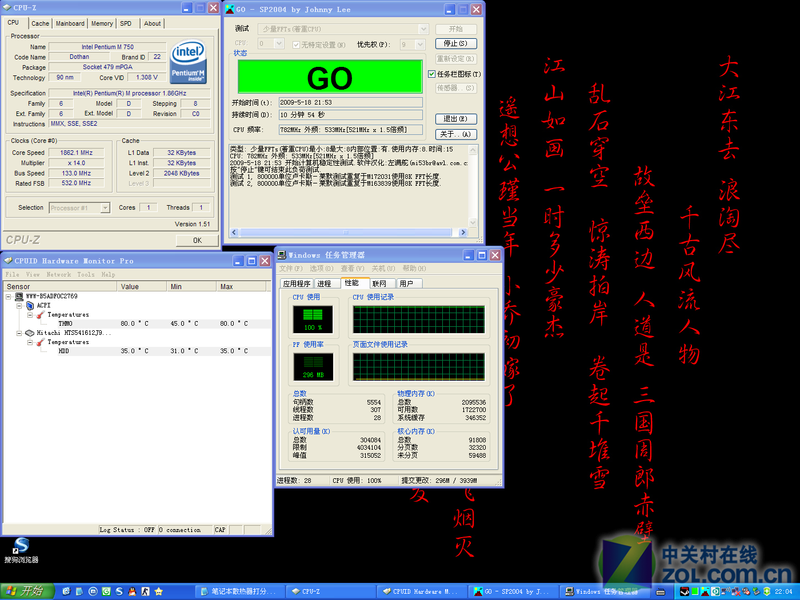
Task: Collapse Temperatures under ACPI
Action: click(30, 315)
